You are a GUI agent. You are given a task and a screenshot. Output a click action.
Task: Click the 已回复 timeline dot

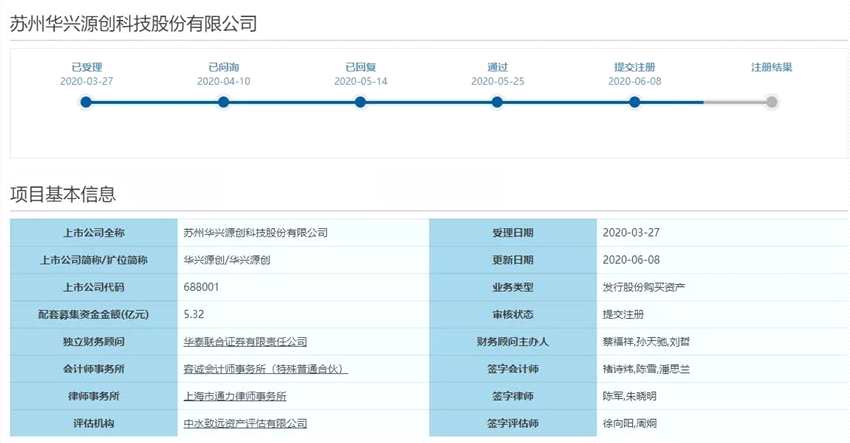(360, 102)
